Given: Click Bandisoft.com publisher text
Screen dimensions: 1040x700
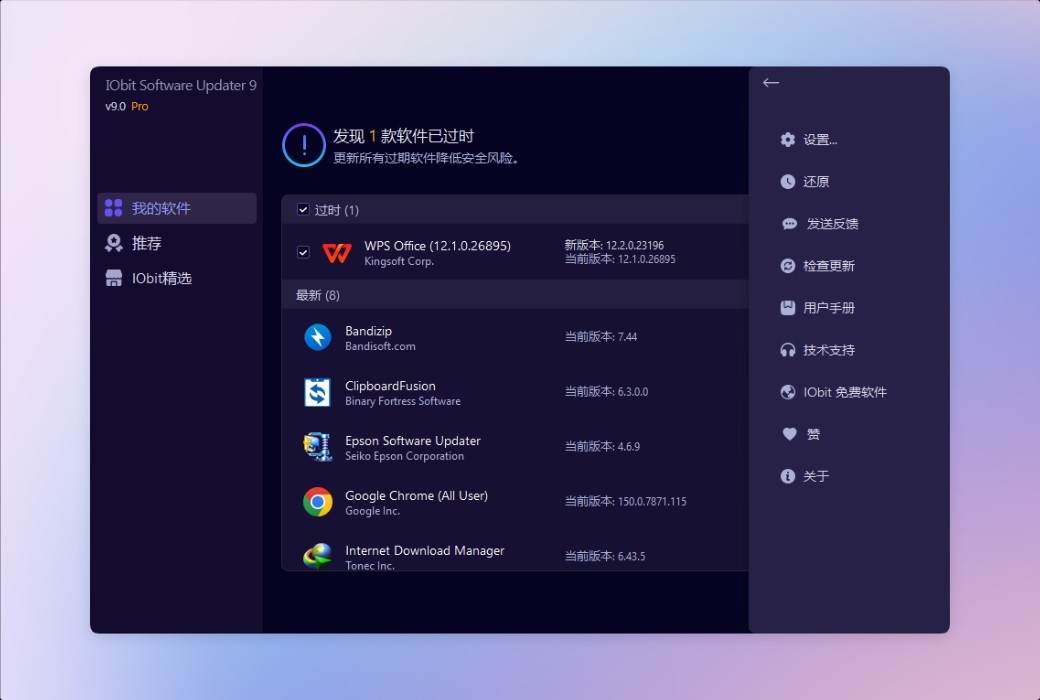Looking at the screenshot, I should (381, 346).
